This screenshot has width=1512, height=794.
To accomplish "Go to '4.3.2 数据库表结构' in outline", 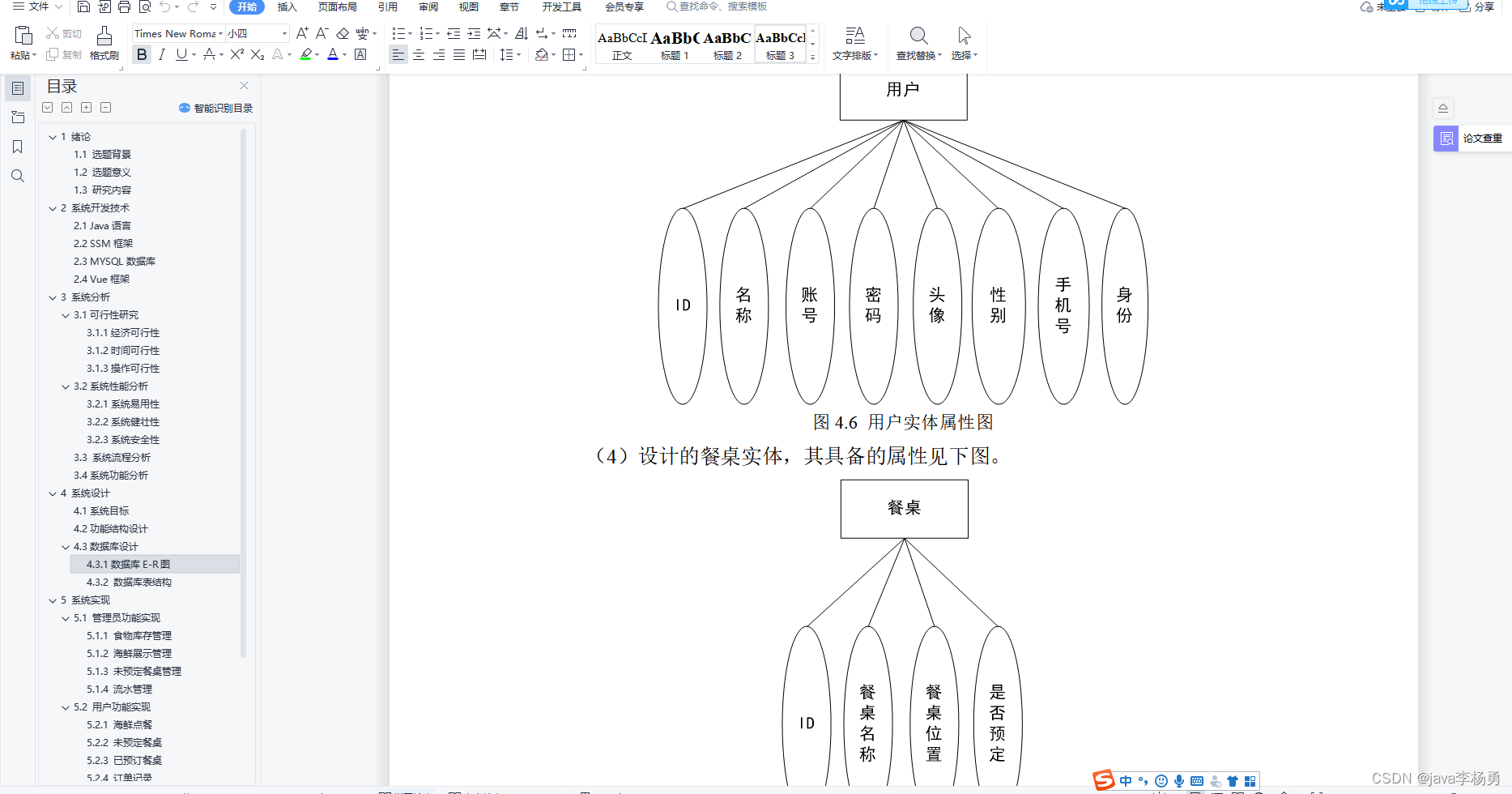I will point(129,583).
